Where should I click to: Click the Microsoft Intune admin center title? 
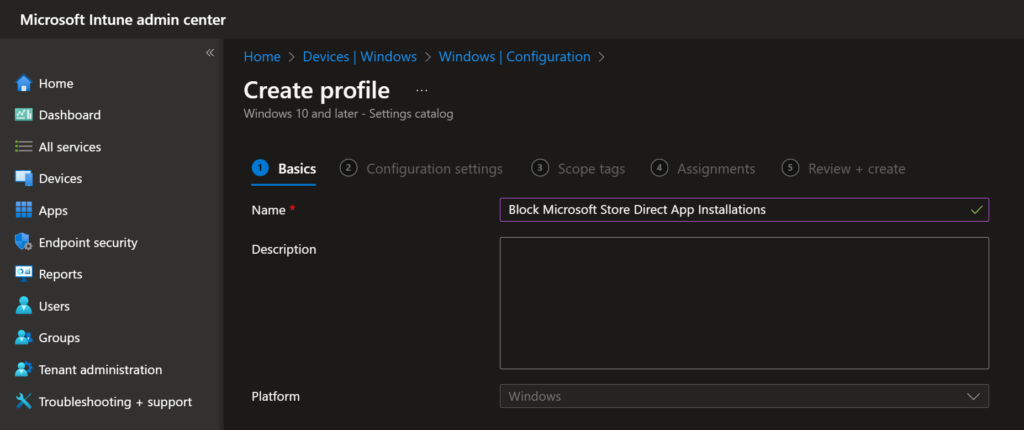coord(123,20)
